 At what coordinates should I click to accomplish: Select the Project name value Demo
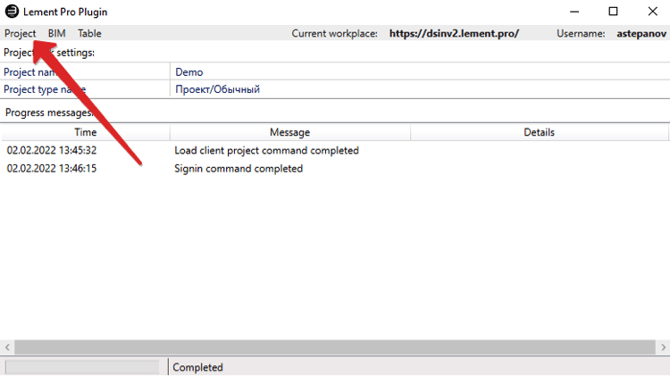click(x=189, y=72)
